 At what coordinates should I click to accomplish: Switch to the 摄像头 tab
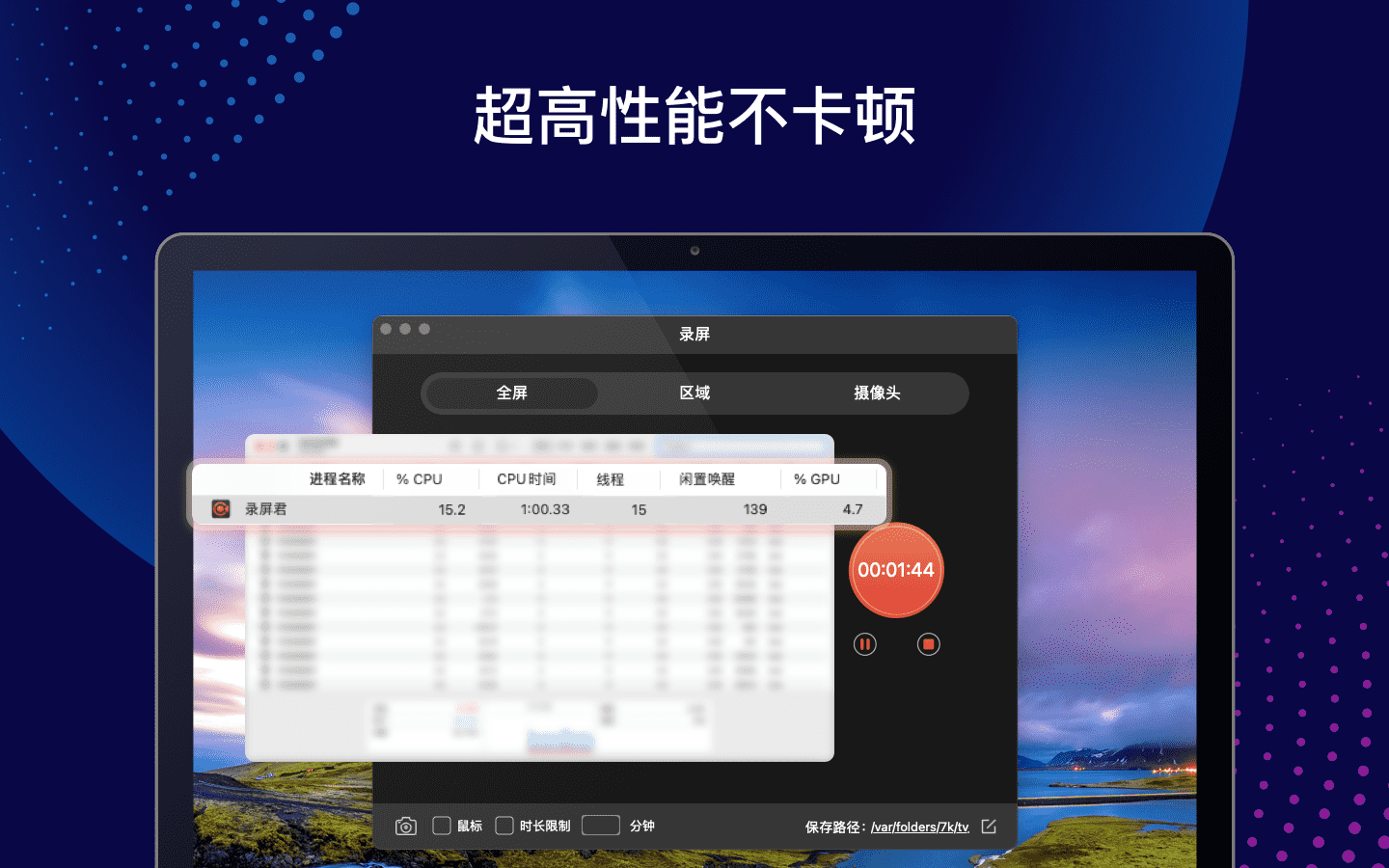[877, 393]
